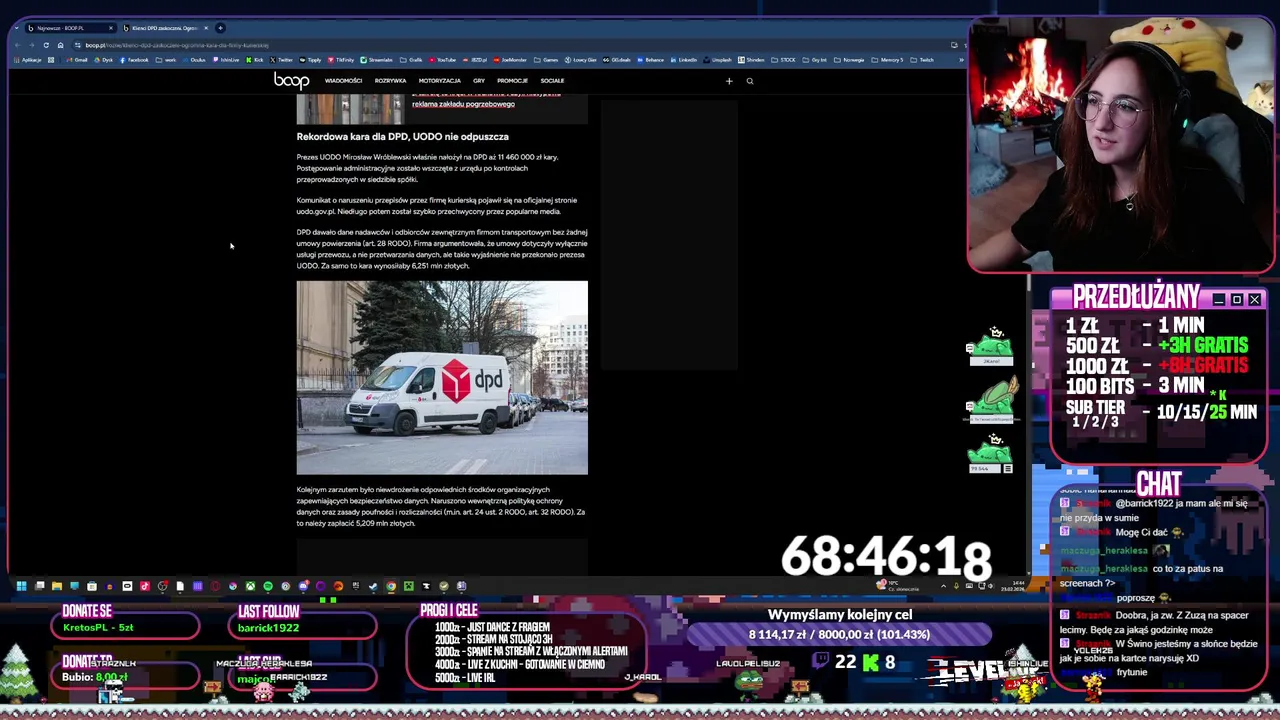Viewport: 1280px width, 720px height.
Task: Open the Shinden bookmark
Action: [751, 60]
